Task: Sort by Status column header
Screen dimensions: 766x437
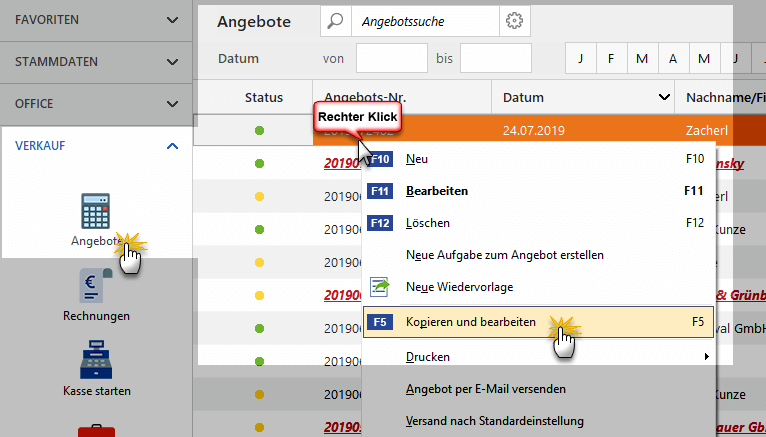Action: pos(264,97)
